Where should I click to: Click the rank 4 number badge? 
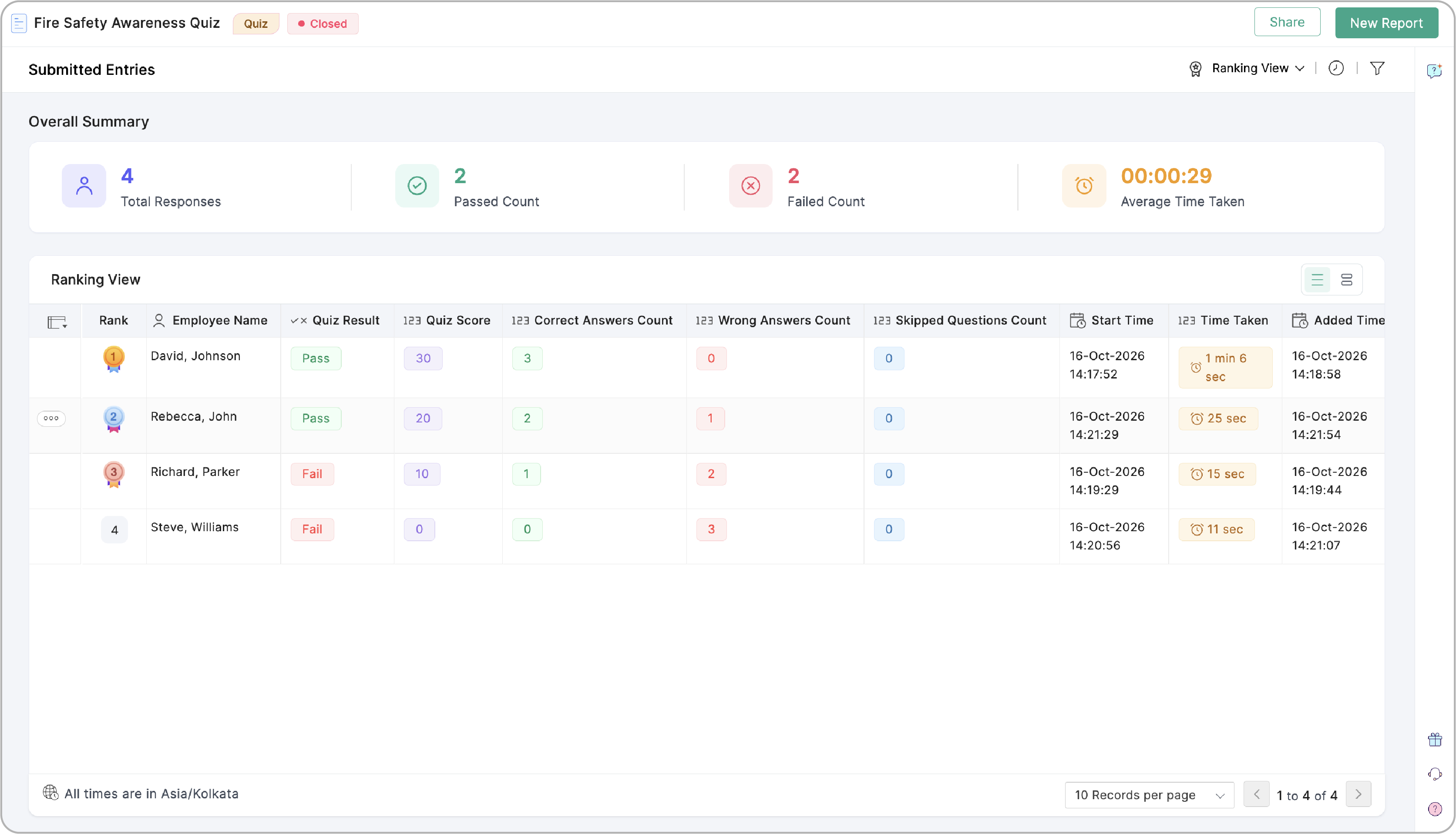[114, 530]
